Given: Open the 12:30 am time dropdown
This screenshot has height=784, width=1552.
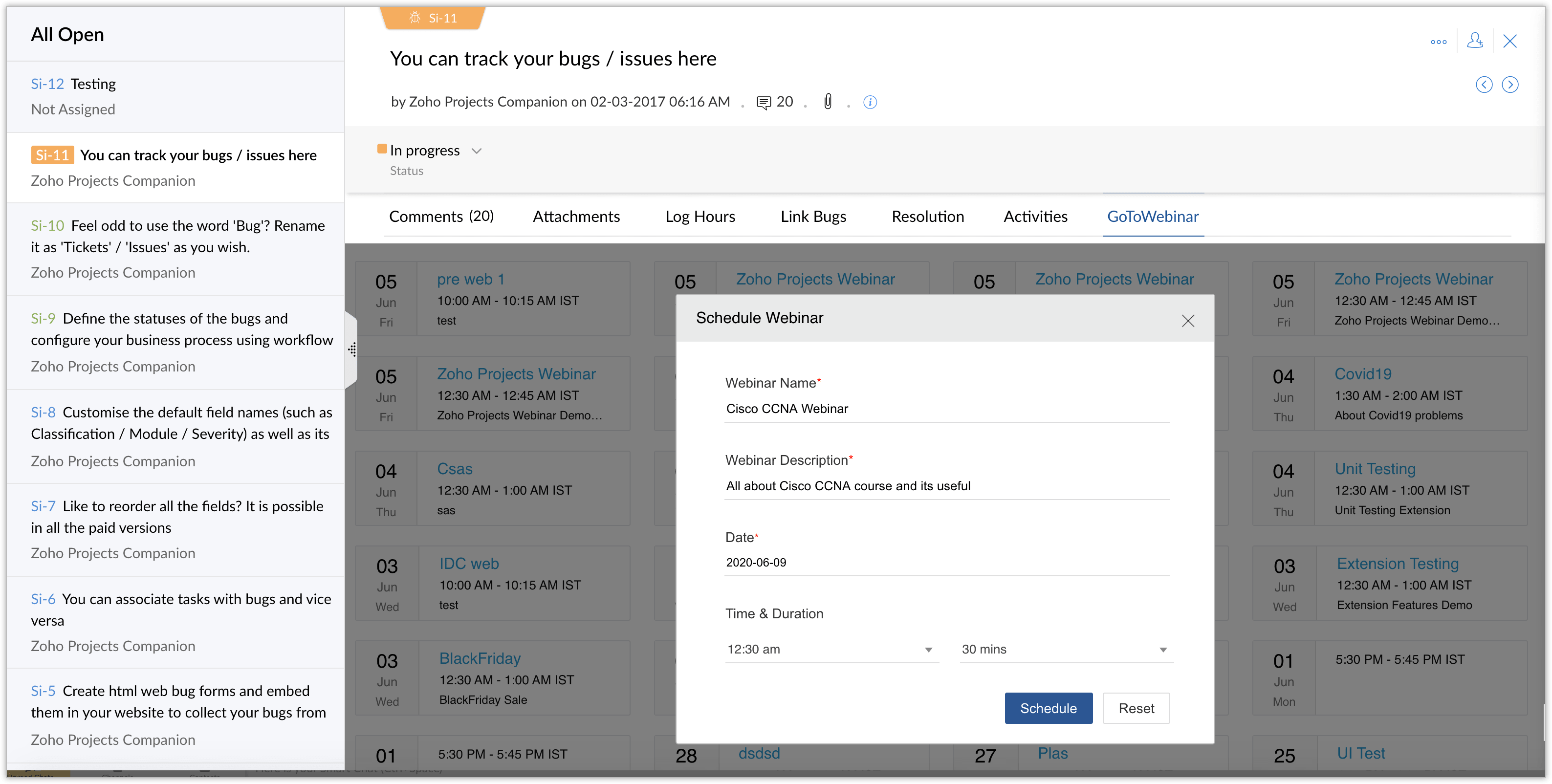Looking at the screenshot, I should click(831, 649).
